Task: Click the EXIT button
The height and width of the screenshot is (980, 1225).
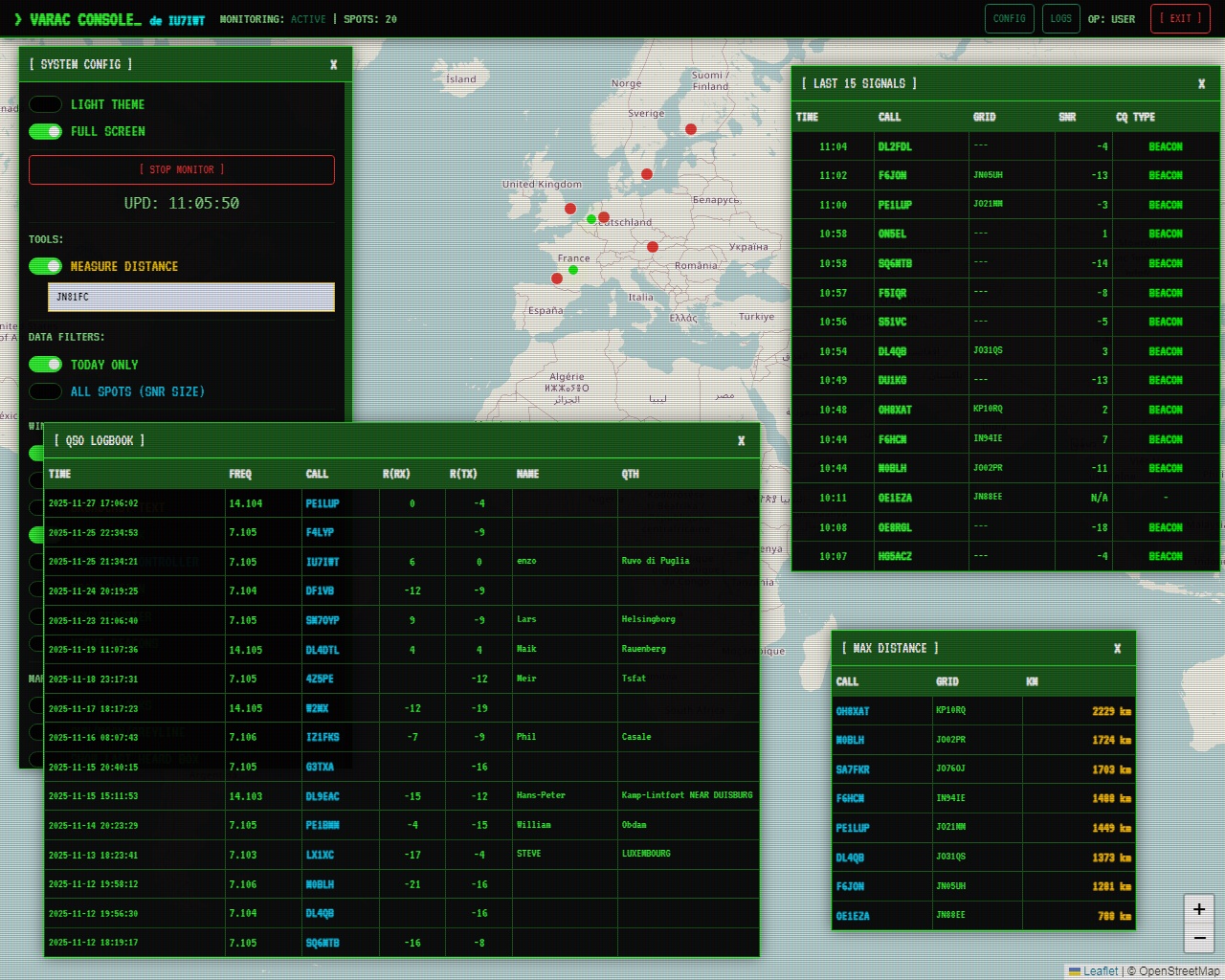Action: click(x=1180, y=18)
